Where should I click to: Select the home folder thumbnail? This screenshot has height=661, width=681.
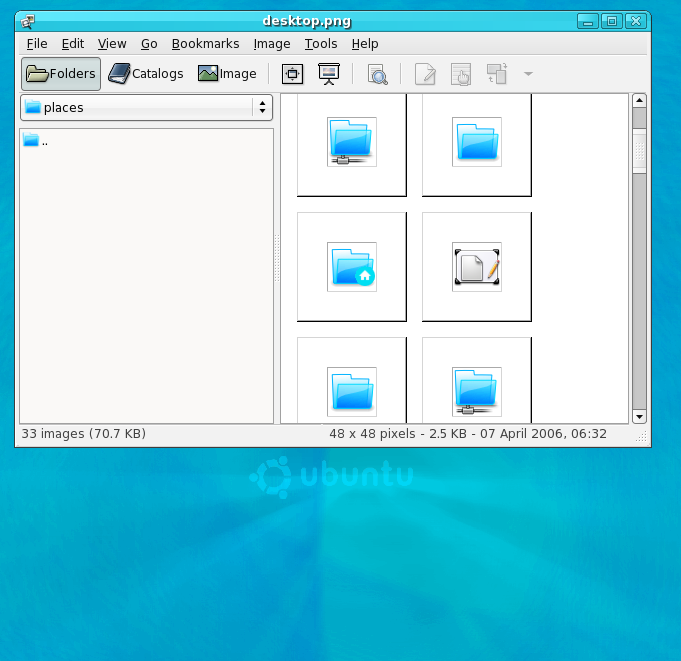pos(352,267)
